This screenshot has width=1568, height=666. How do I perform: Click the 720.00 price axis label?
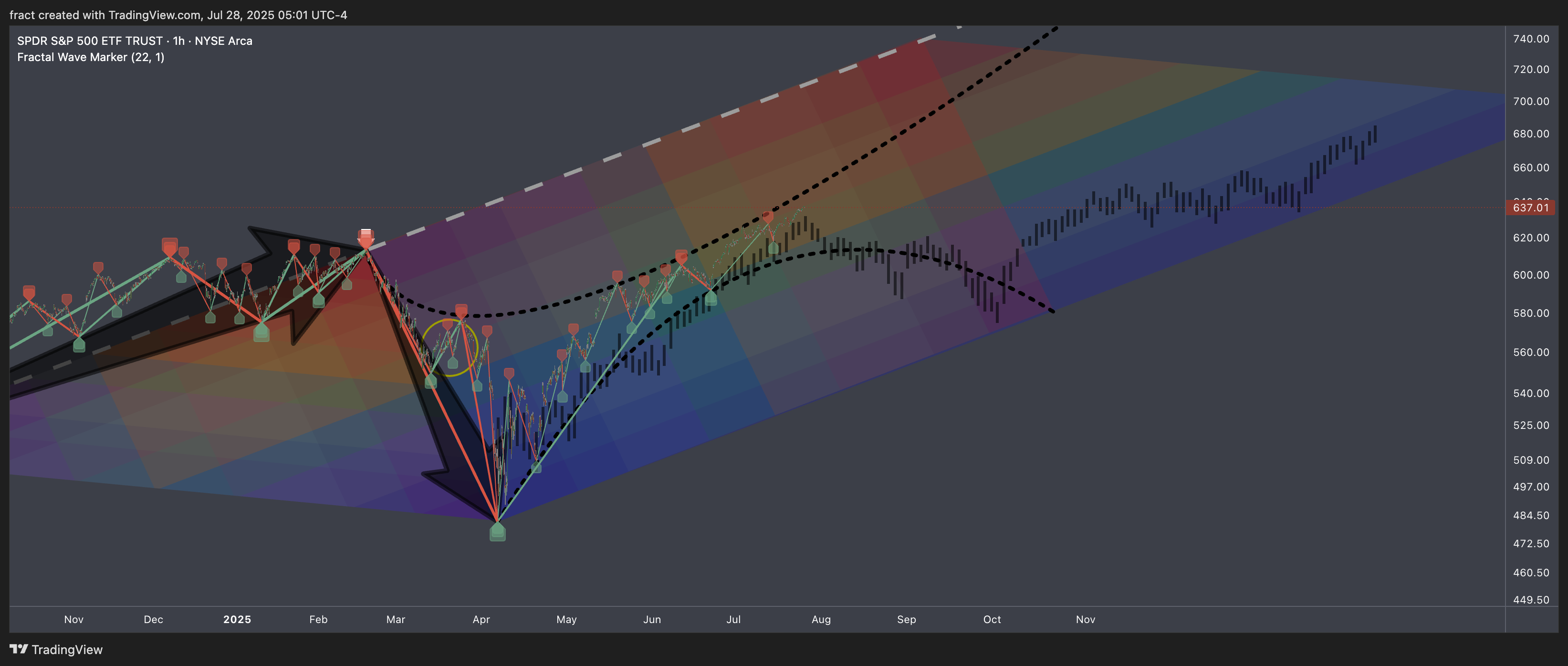pyautogui.click(x=1531, y=69)
